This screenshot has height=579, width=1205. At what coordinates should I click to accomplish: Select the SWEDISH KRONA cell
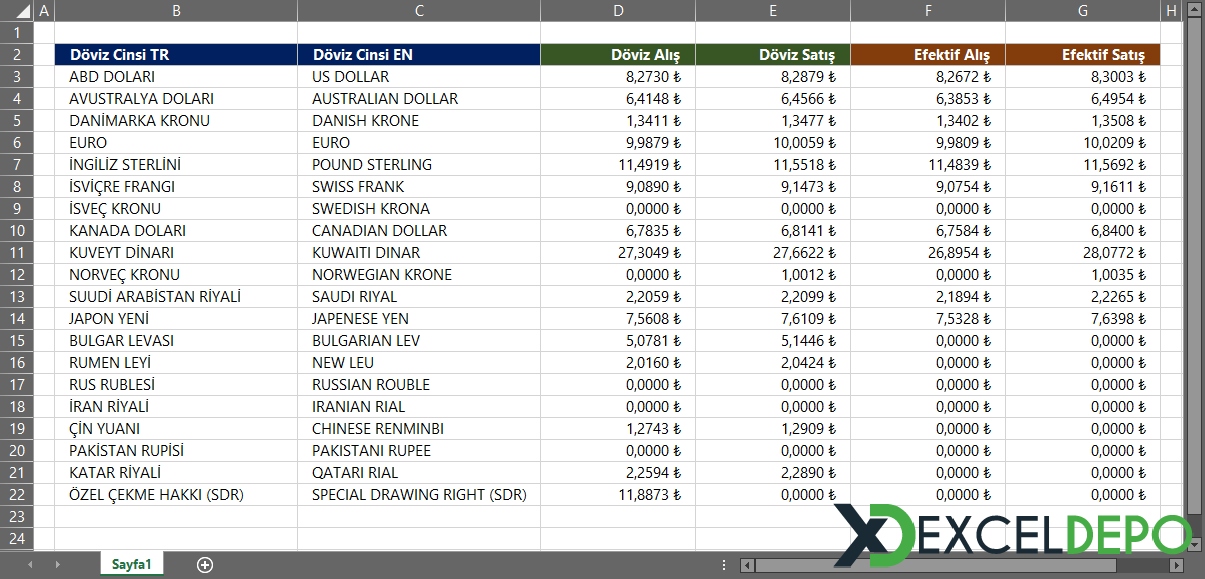419,209
